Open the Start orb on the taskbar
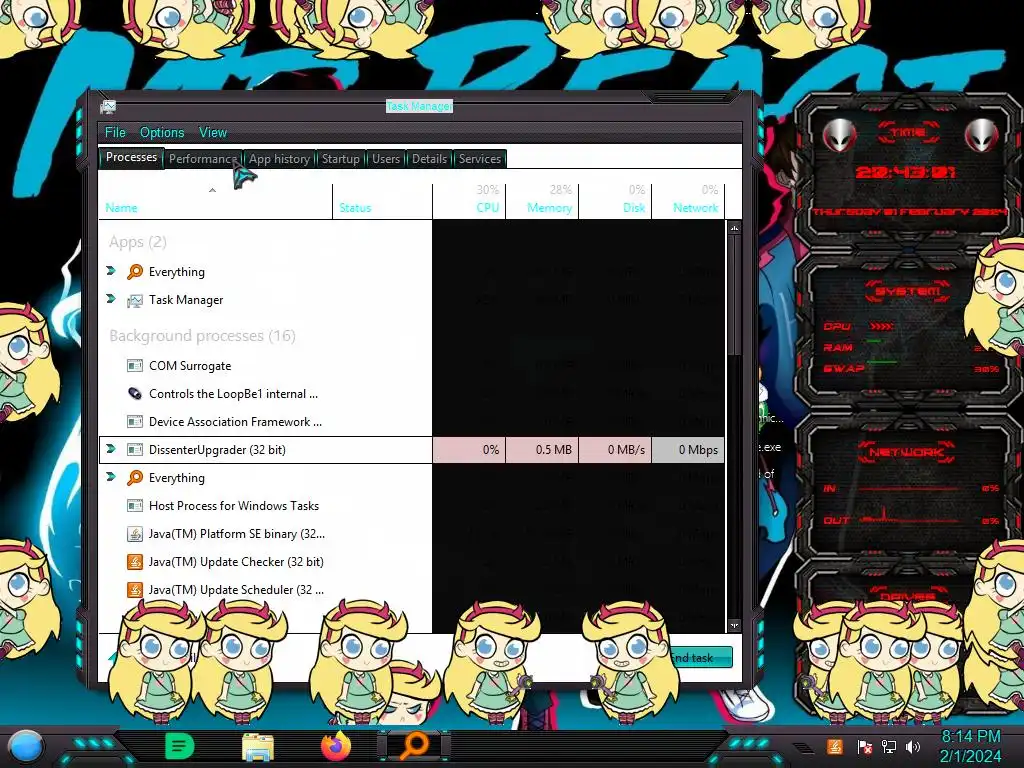This screenshot has height=768, width=1024. tap(25, 747)
